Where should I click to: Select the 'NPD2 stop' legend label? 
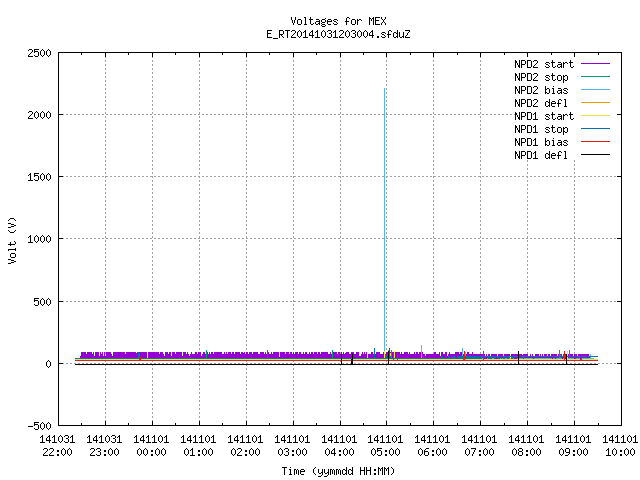(x=541, y=77)
